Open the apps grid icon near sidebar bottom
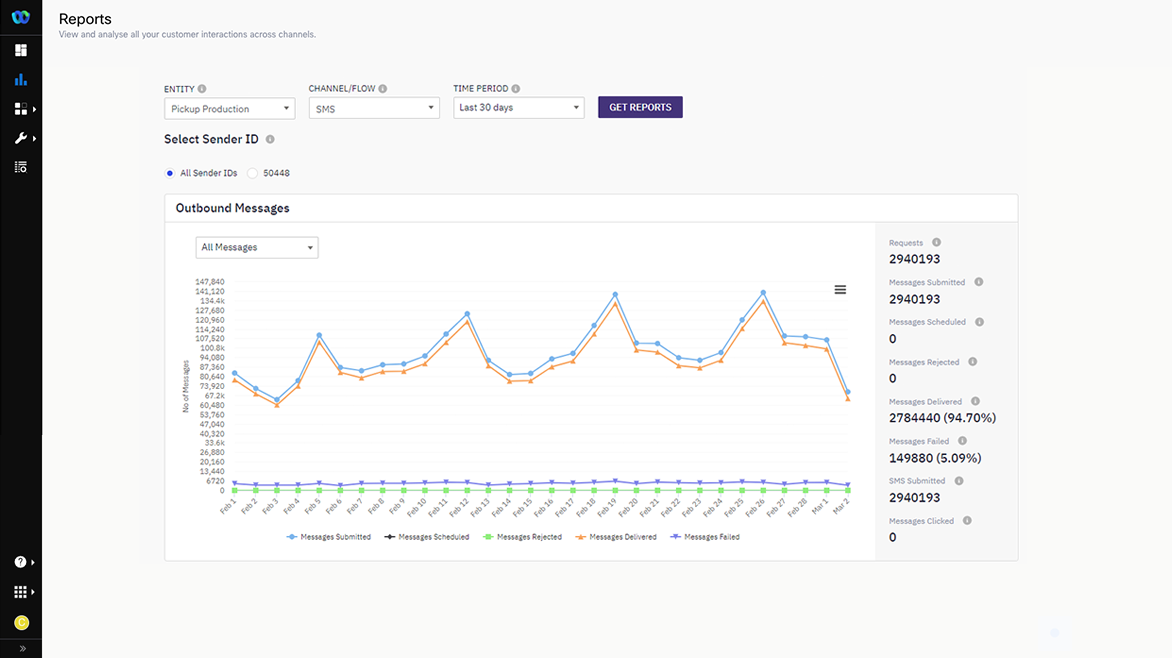The width and height of the screenshot is (1172, 658). [x=21, y=591]
